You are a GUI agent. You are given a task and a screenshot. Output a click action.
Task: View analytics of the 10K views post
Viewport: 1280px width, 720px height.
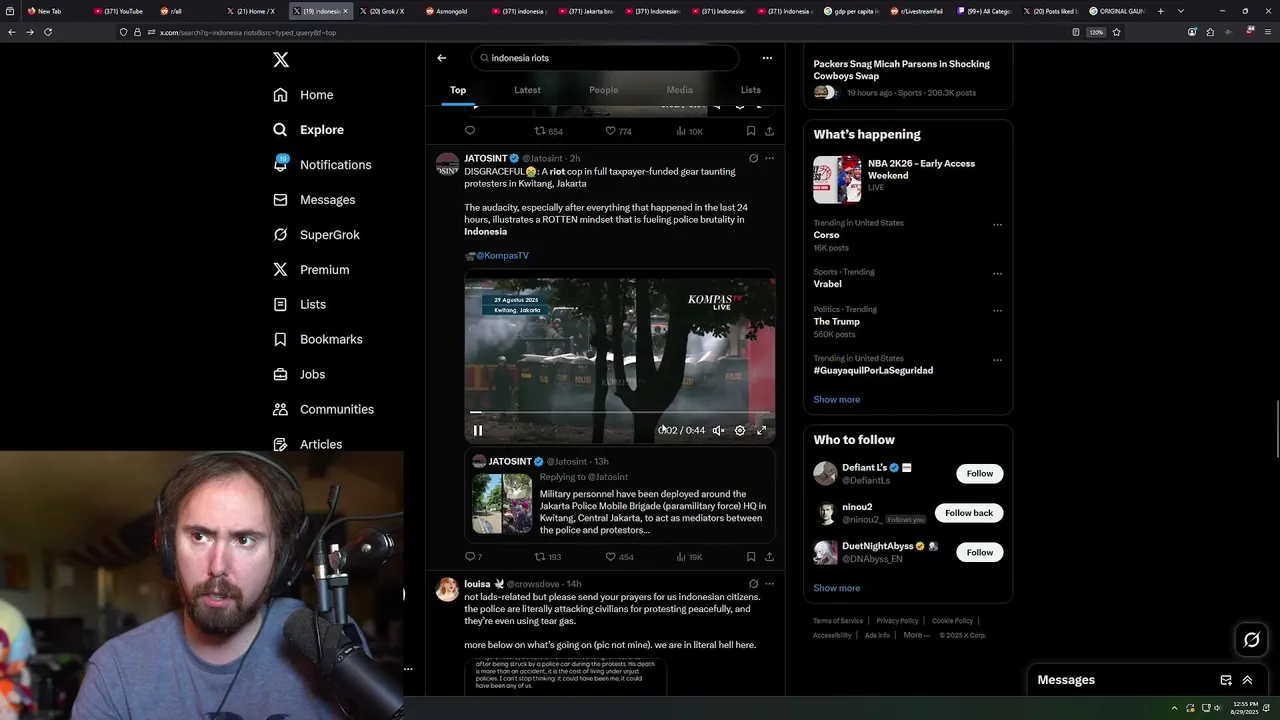point(689,131)
